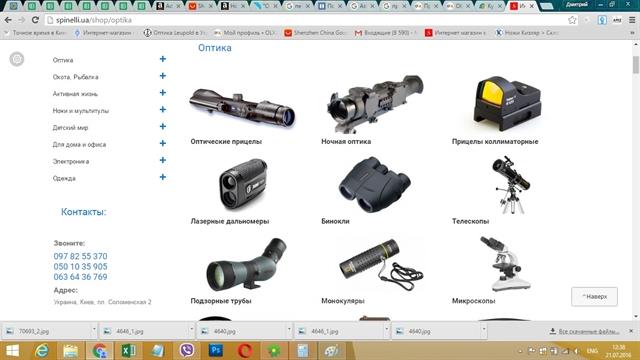Viewport: 640px width, 360px height.
Task: Open the Ночная оптика category link
Action: click(x=346, y=142)
